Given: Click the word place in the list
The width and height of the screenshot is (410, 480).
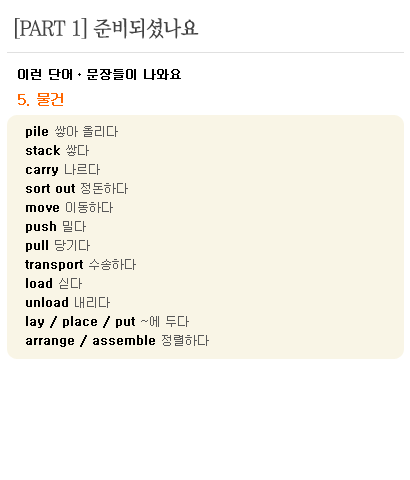Looking at the screenshot, I should pos(80,322).
